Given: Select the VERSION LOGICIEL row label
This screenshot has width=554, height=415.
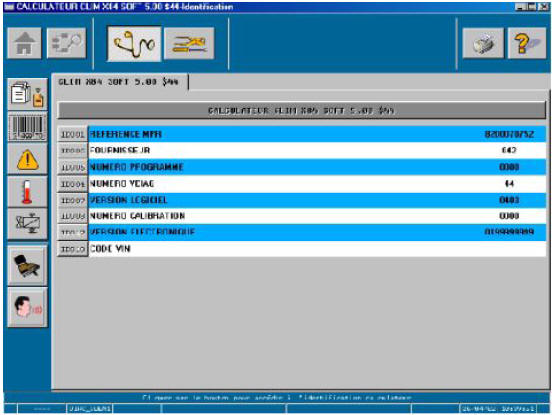Looking at the screenshot, I should point(128,200).
